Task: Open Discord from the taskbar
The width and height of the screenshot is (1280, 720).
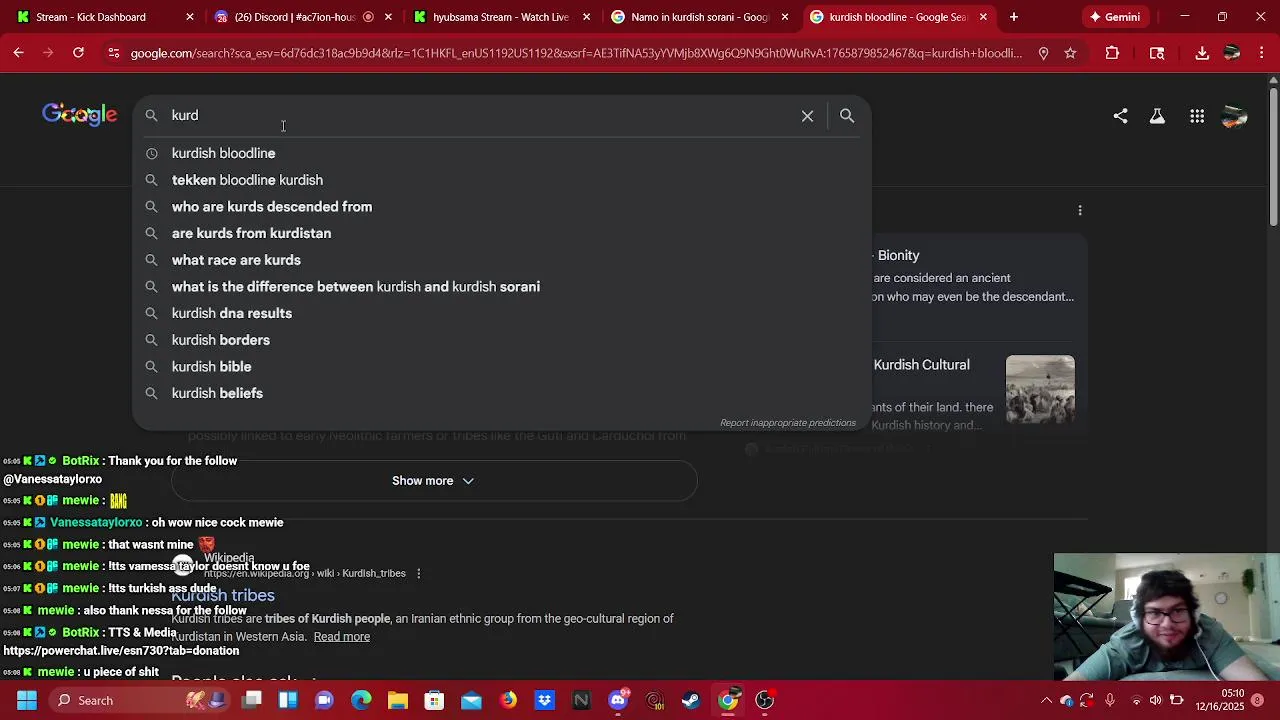Action: click(618, 700)
